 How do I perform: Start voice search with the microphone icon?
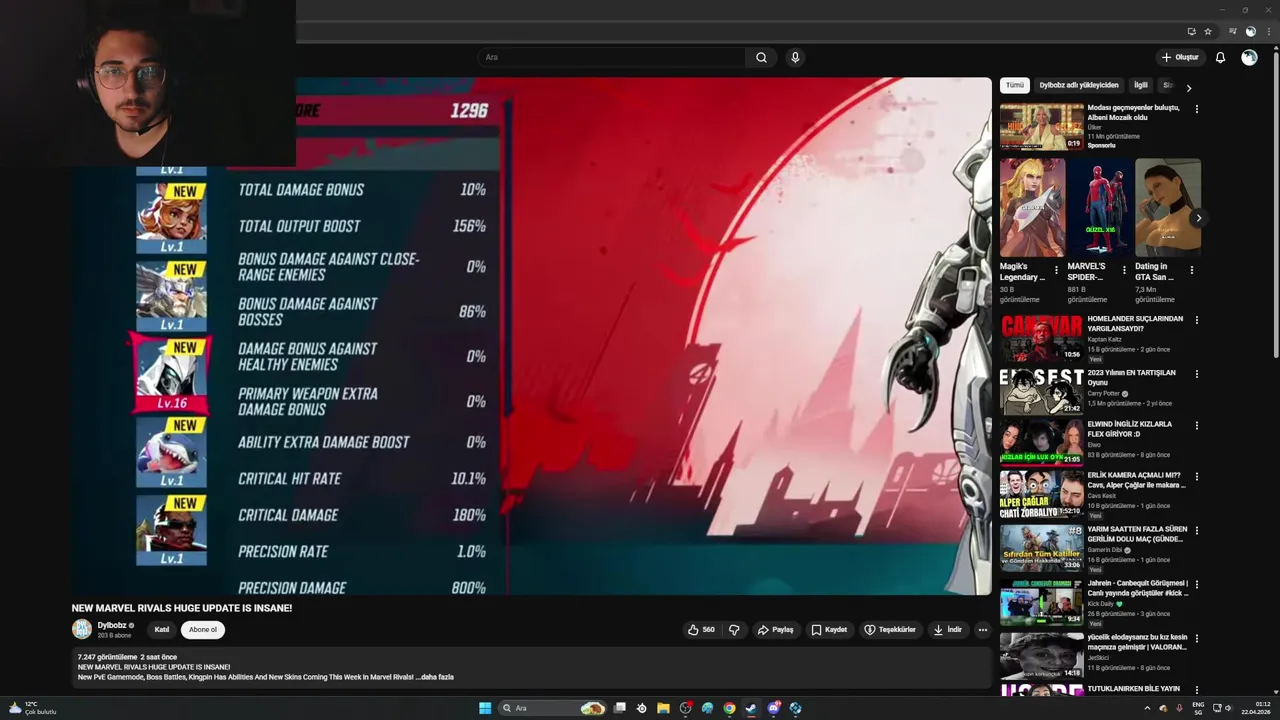(795, 57)
